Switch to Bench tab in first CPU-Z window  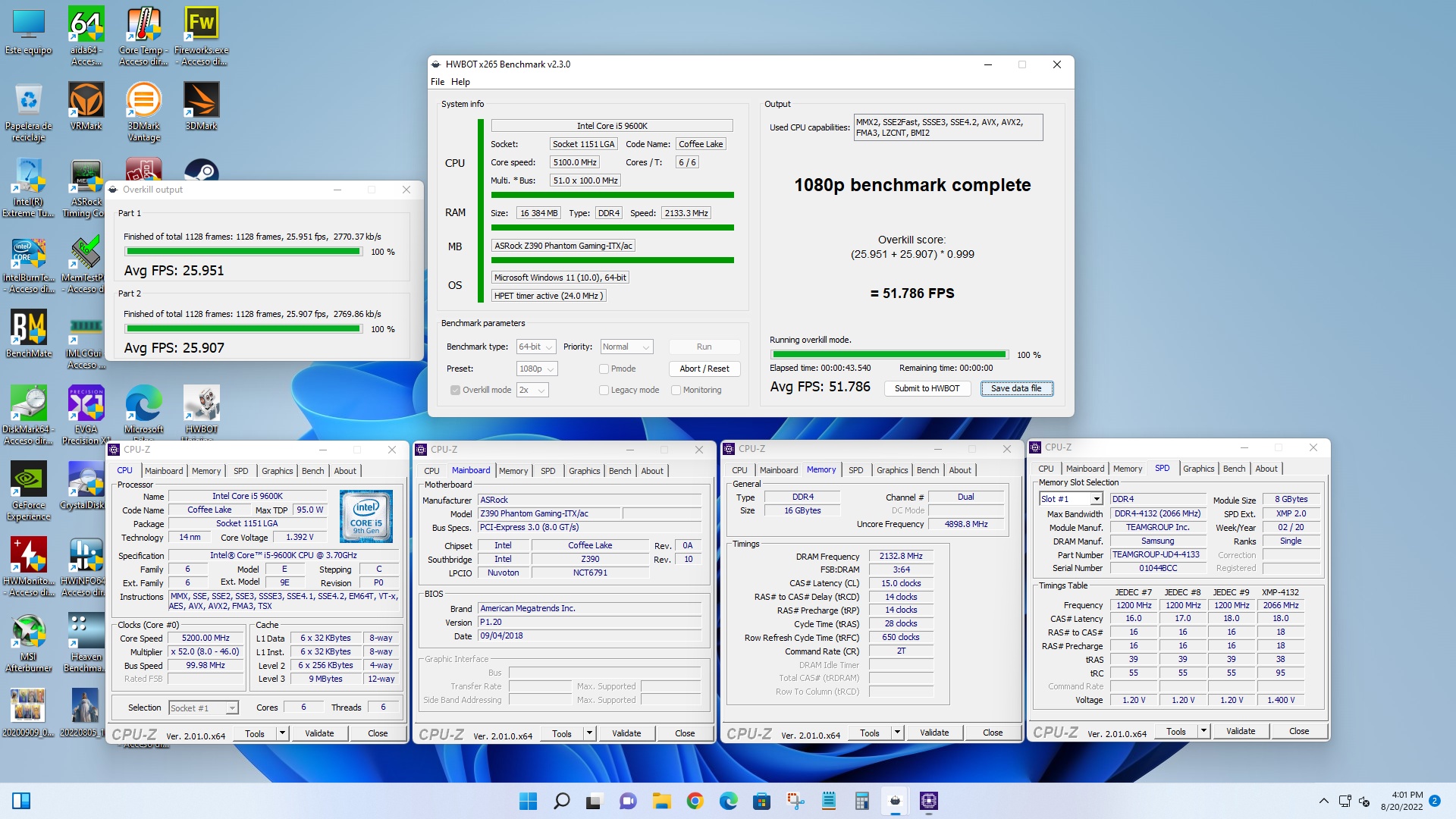click(x=312, y=471)
